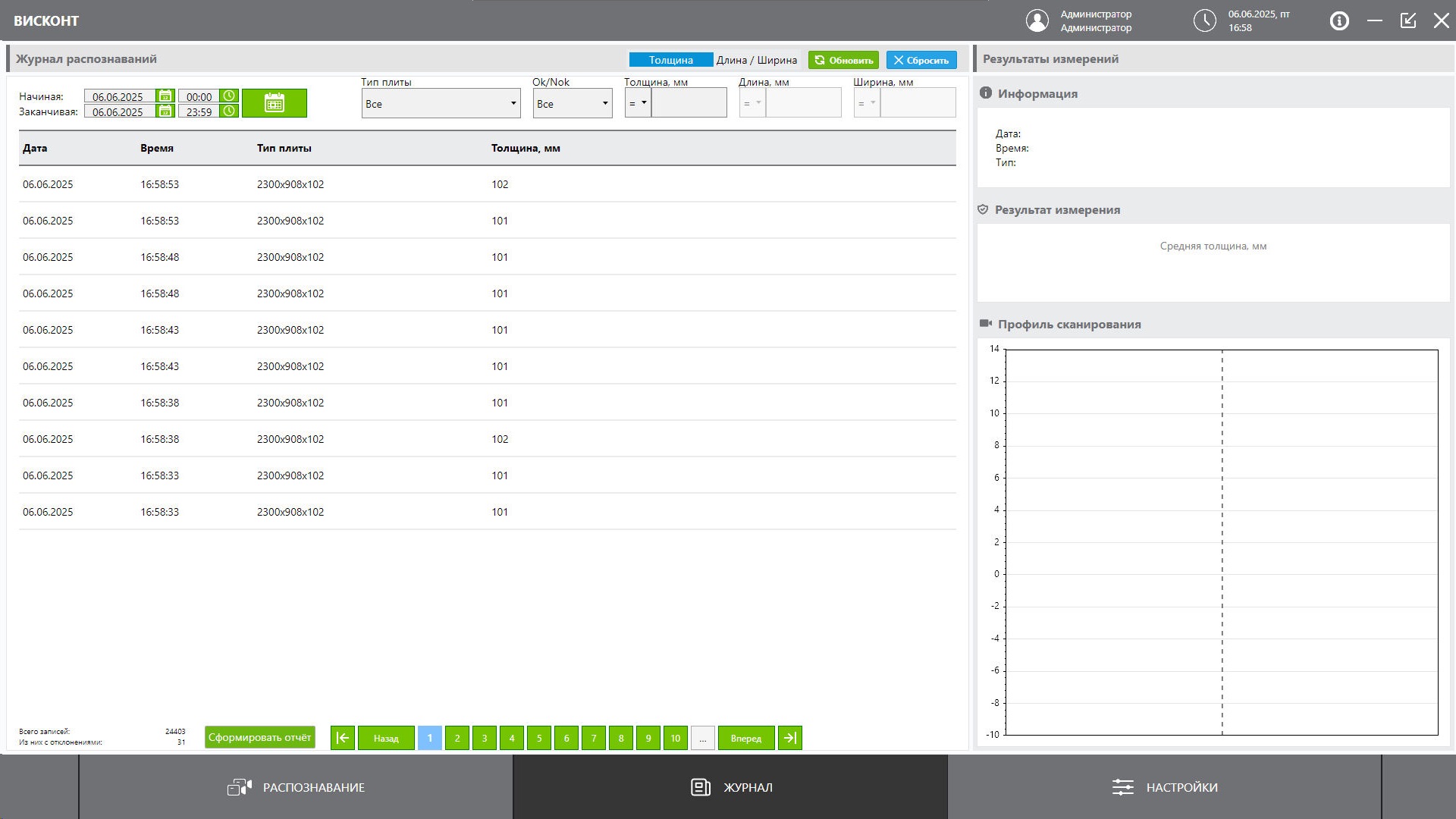Open the end date calendar picker
Image resolution: width=1456 pixels, height=819 pixels.
click(165, 111)
